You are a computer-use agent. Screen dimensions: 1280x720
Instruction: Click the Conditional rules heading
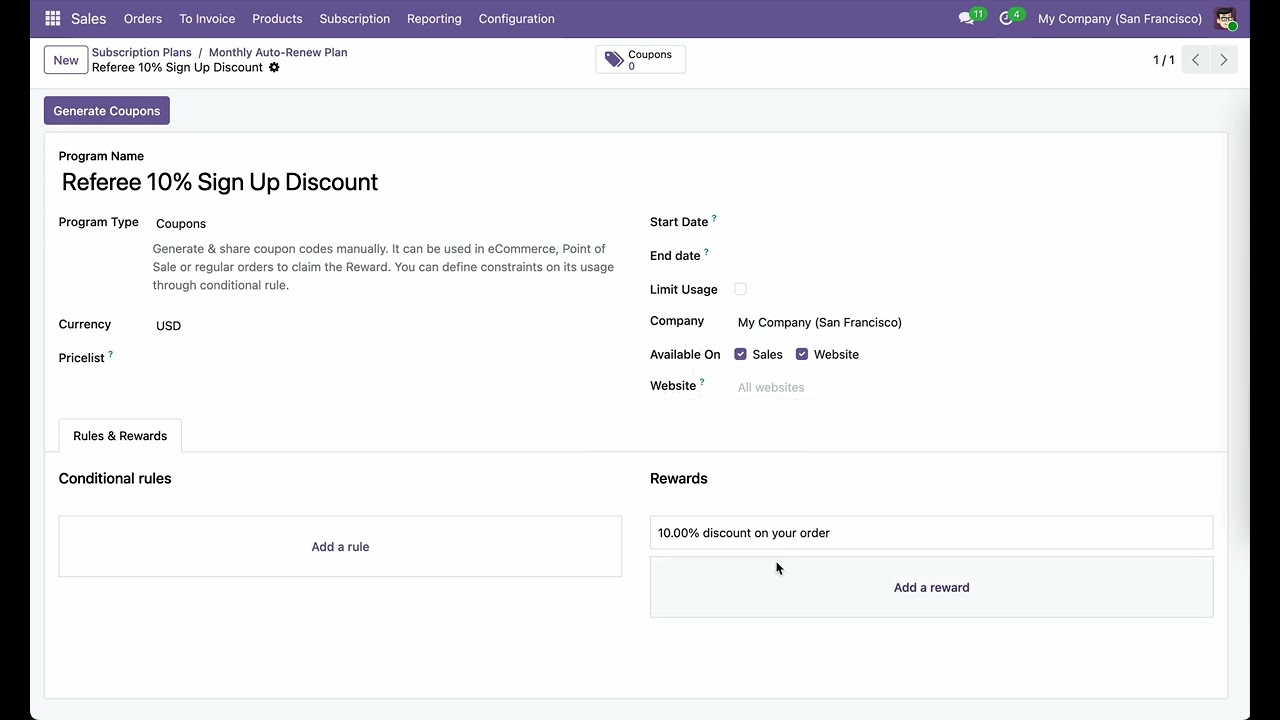115,478
